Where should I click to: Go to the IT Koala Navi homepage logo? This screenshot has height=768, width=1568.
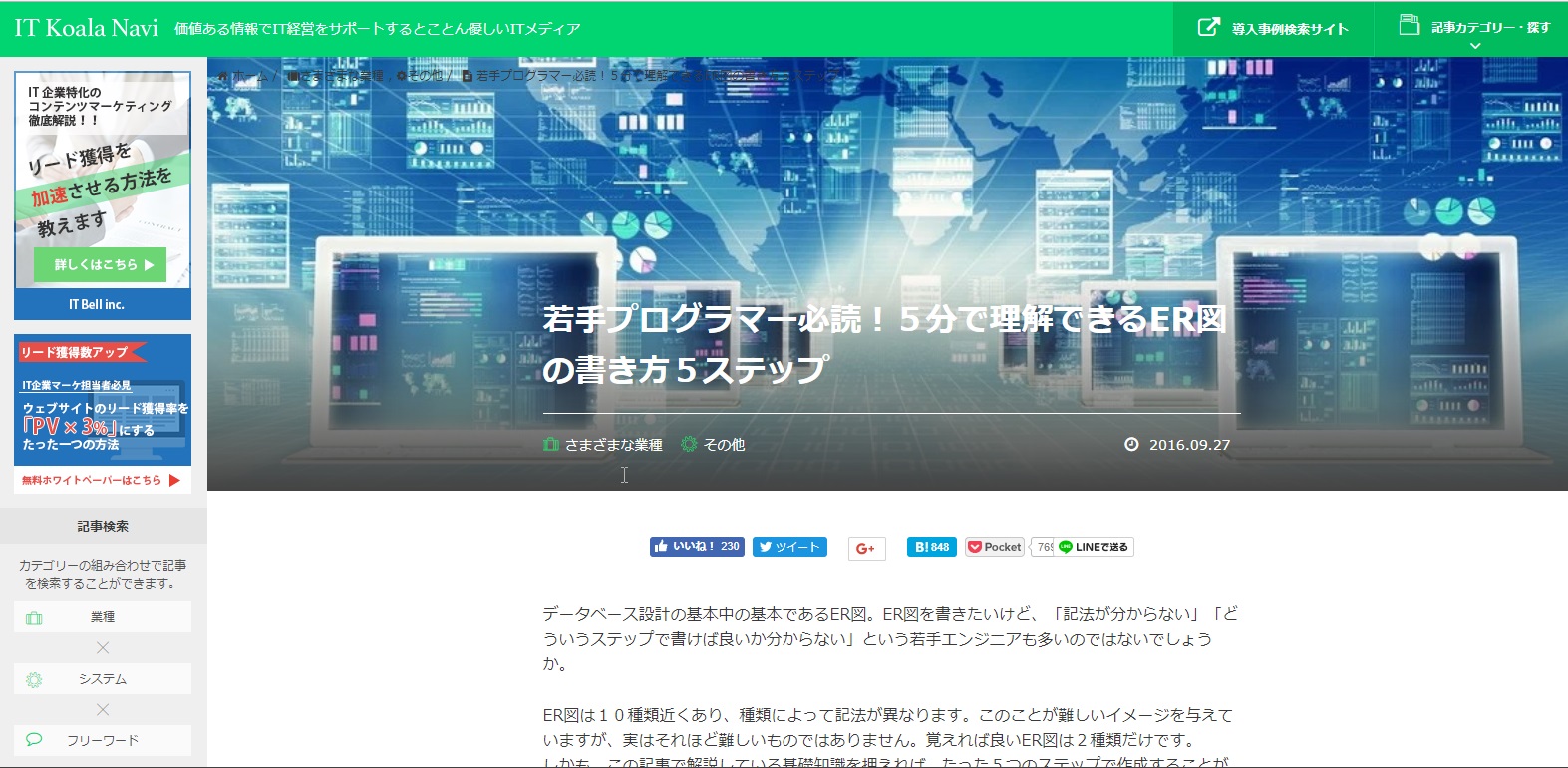pos(87,28)
